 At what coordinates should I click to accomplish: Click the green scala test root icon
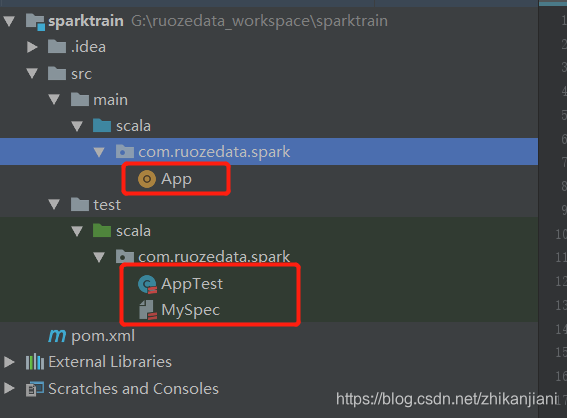point(102,230)
